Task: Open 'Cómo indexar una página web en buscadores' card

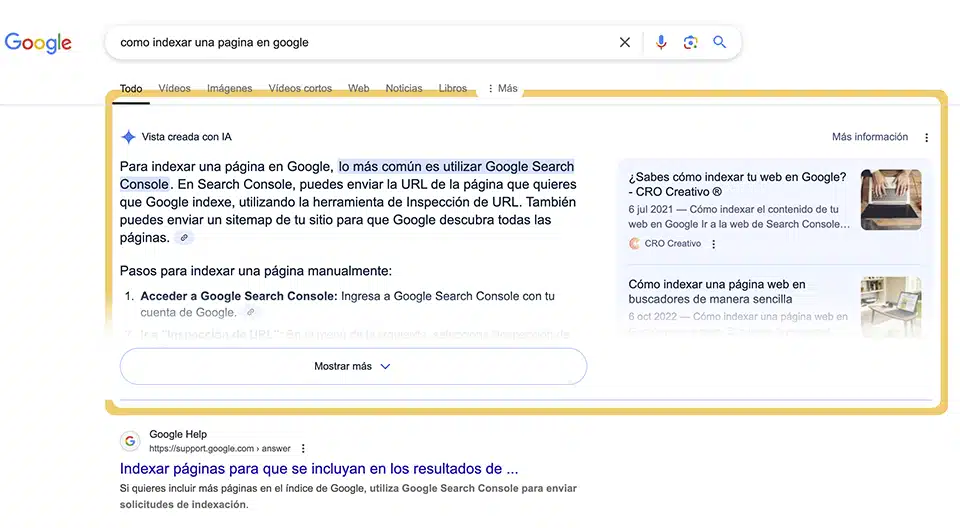Action: pyautogui.click(x=717, y=292)
